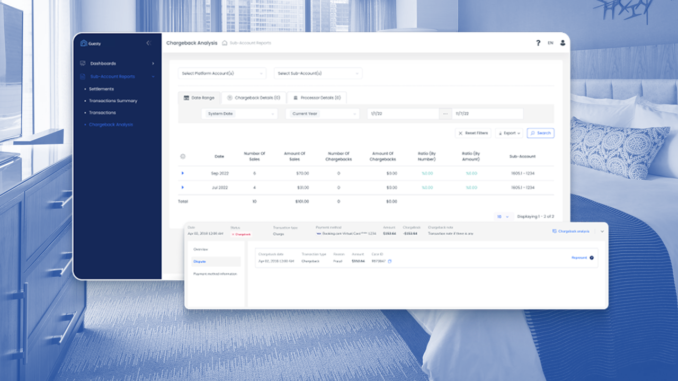Click the Dashboards sidebar icon
Screen dimensions: 678x381
(83, 63)
